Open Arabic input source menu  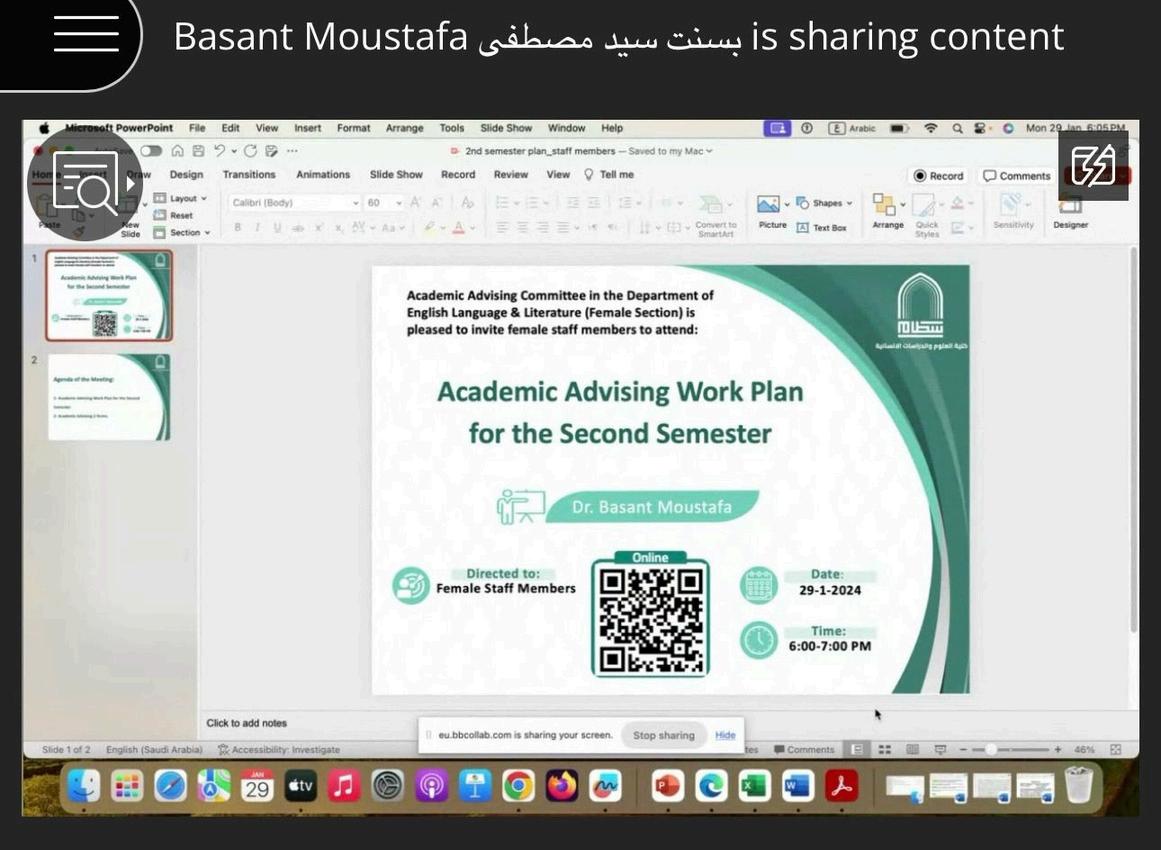click(x=852, y=128)
